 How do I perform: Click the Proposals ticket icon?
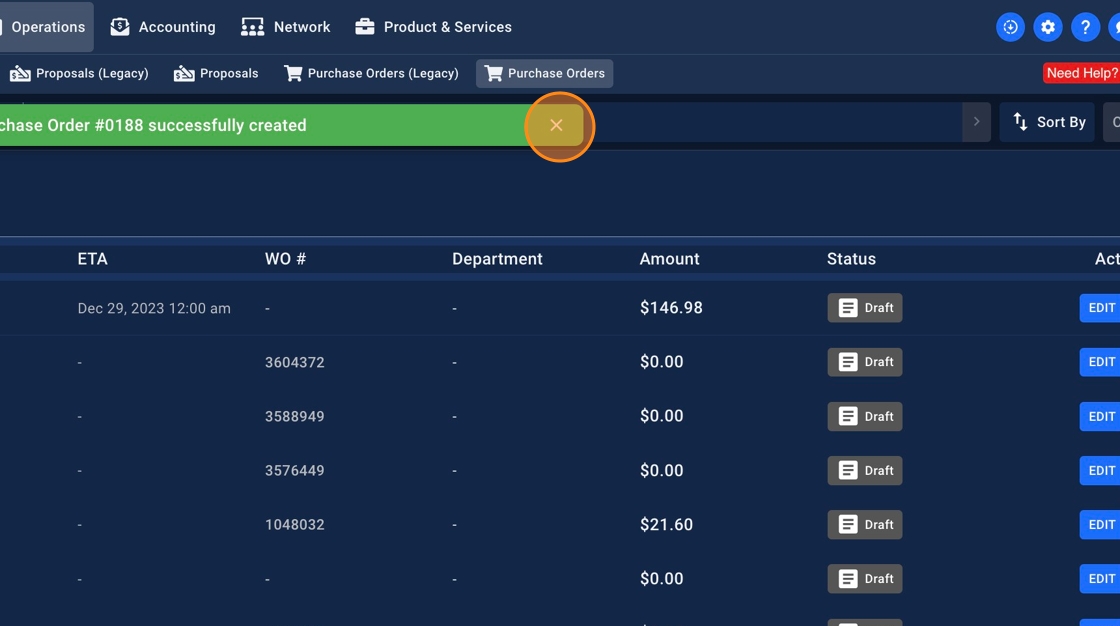184,74
